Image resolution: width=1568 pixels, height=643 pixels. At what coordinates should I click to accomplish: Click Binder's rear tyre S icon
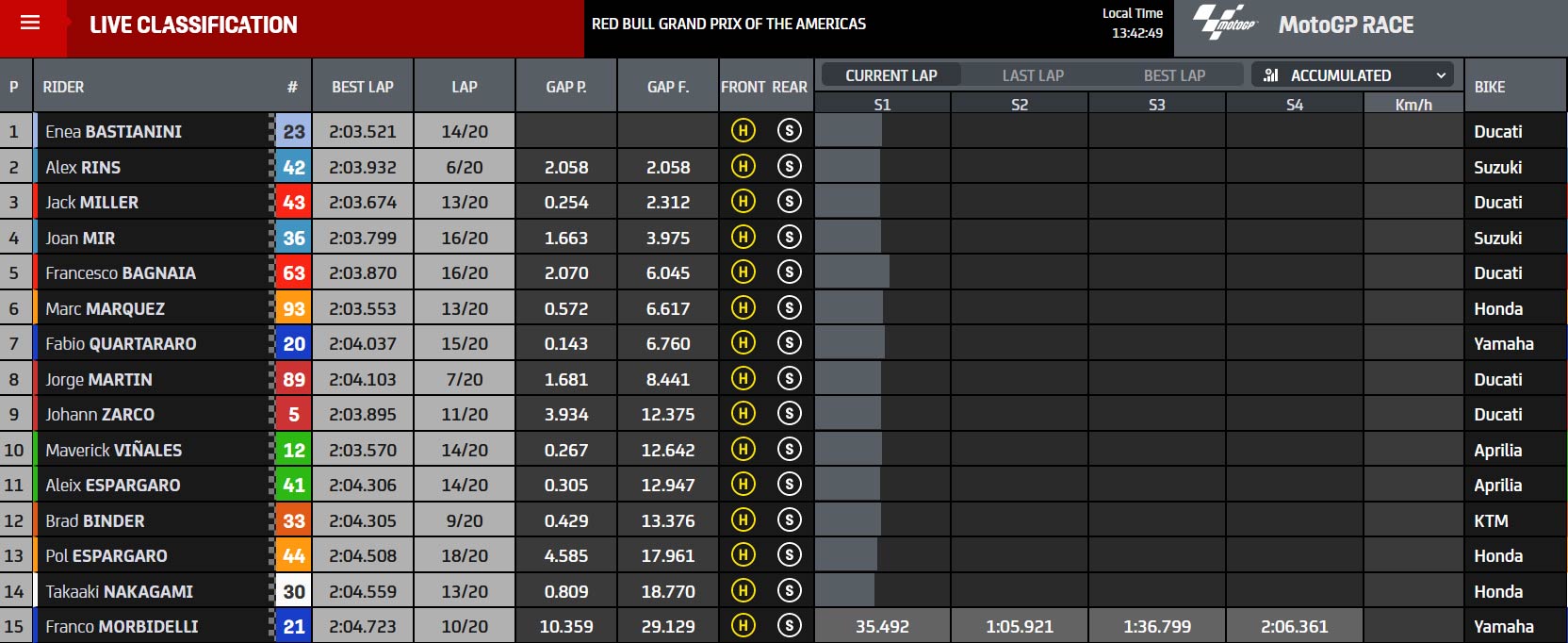click(x=790, y=520)
